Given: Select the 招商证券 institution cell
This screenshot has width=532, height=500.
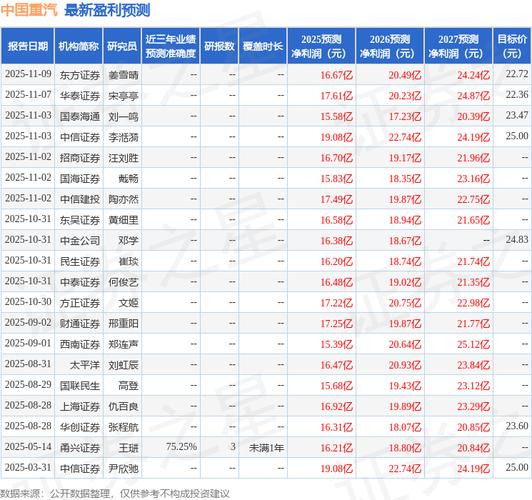Looking at the screenshot, I should click(80, 158).
